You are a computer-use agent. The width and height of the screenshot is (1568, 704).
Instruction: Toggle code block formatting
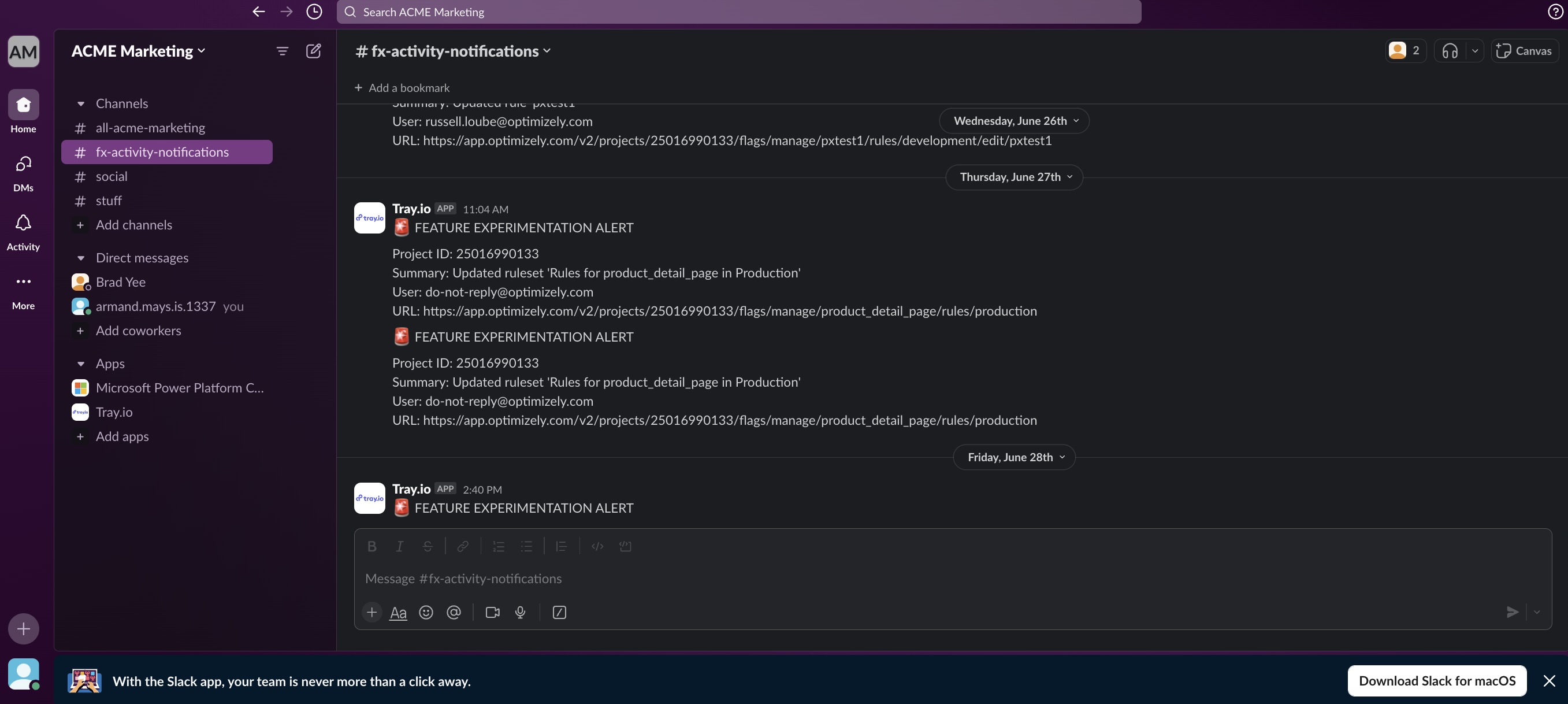coord(625,546)
